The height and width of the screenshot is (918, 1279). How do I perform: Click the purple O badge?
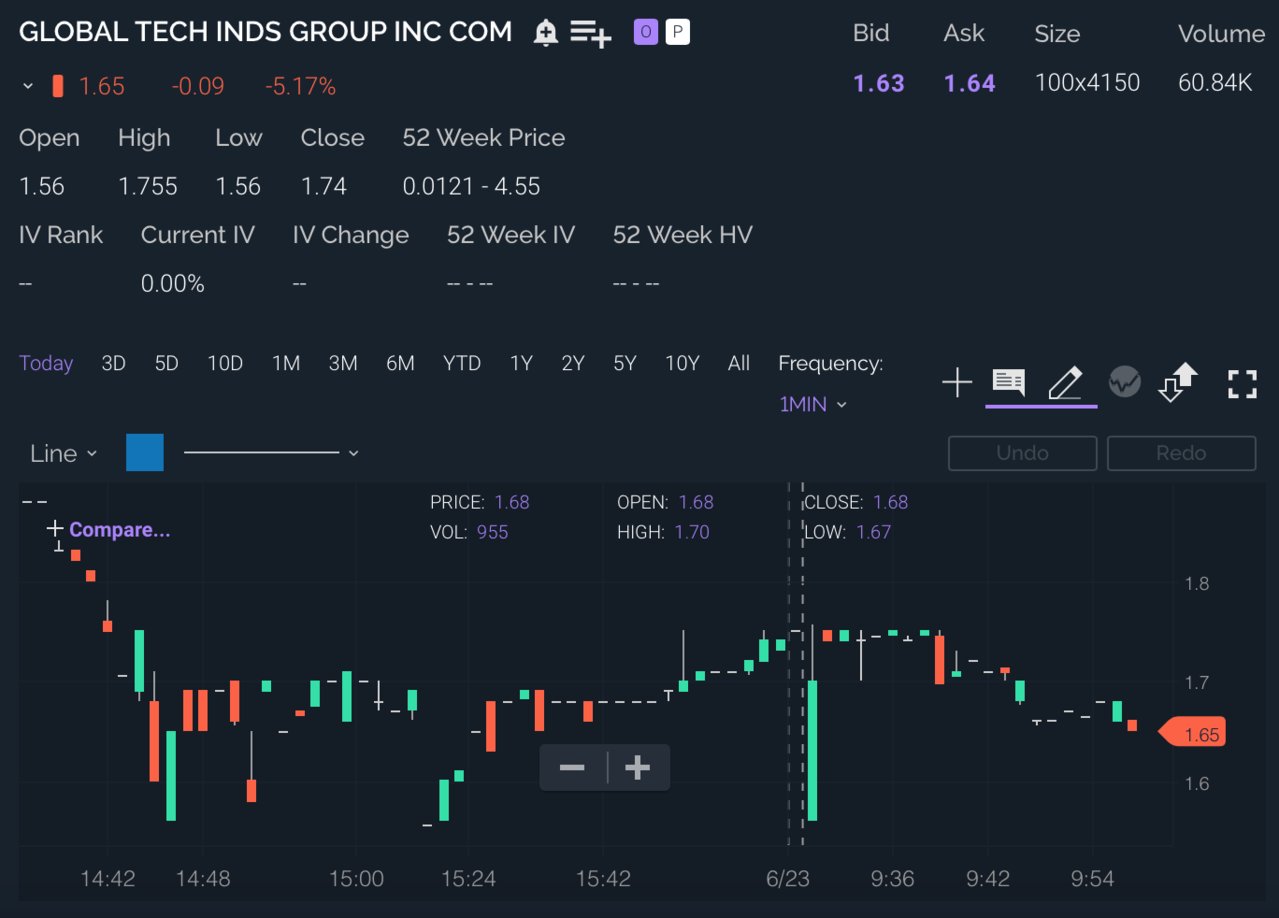646,33
